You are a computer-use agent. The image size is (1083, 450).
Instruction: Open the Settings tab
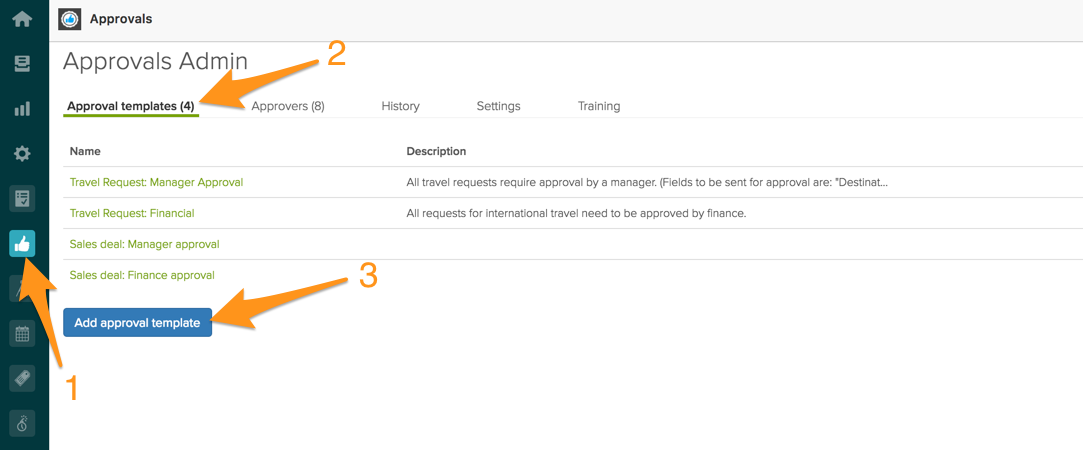point(499,106)
